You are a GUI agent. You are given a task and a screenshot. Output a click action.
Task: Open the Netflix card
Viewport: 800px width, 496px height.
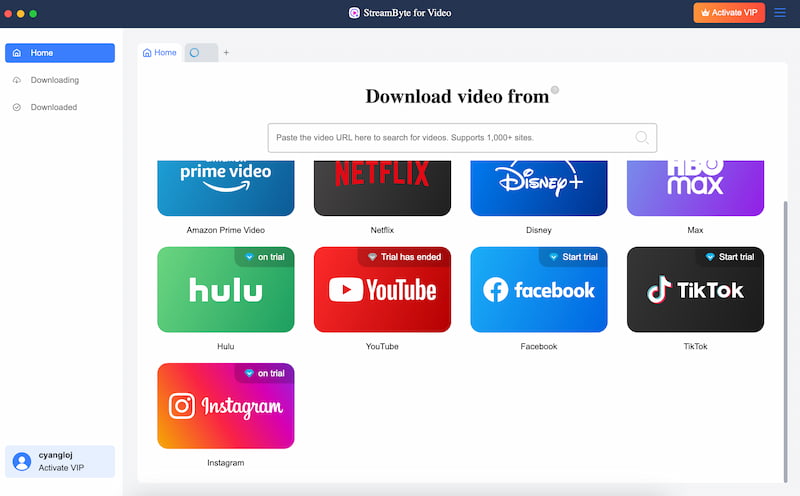coord(382,188)
